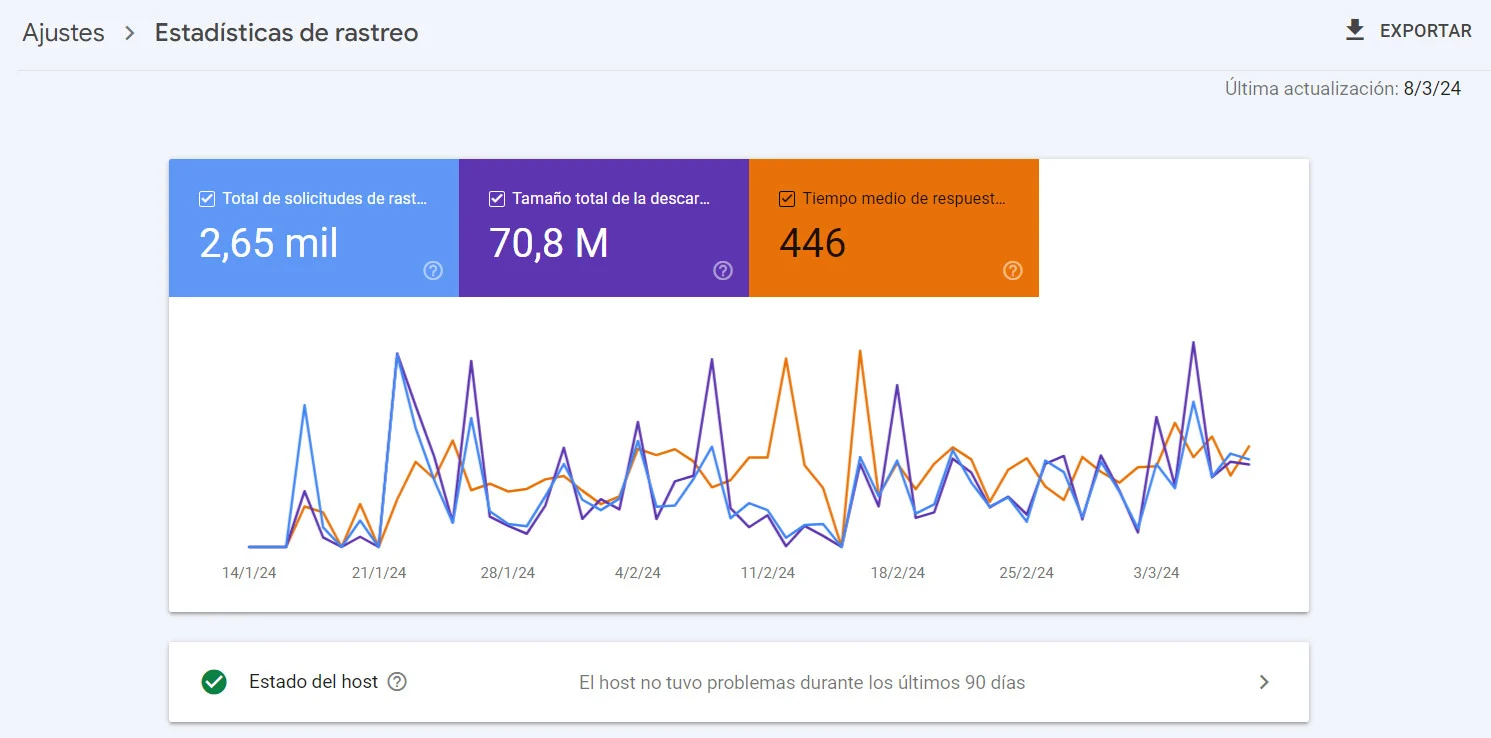1491x738 pixels.
Task: Open help for Total de solicitudes card
Action: click(x=433, y=270)
